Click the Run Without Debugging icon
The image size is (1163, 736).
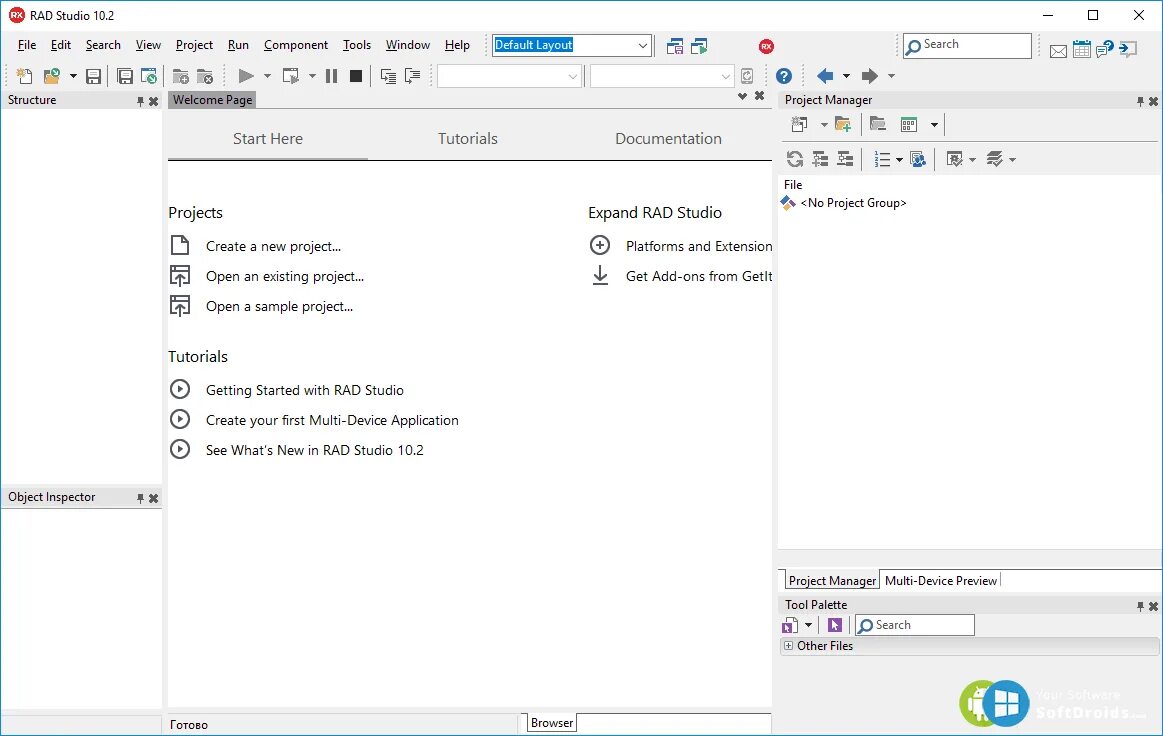point(291,76)
